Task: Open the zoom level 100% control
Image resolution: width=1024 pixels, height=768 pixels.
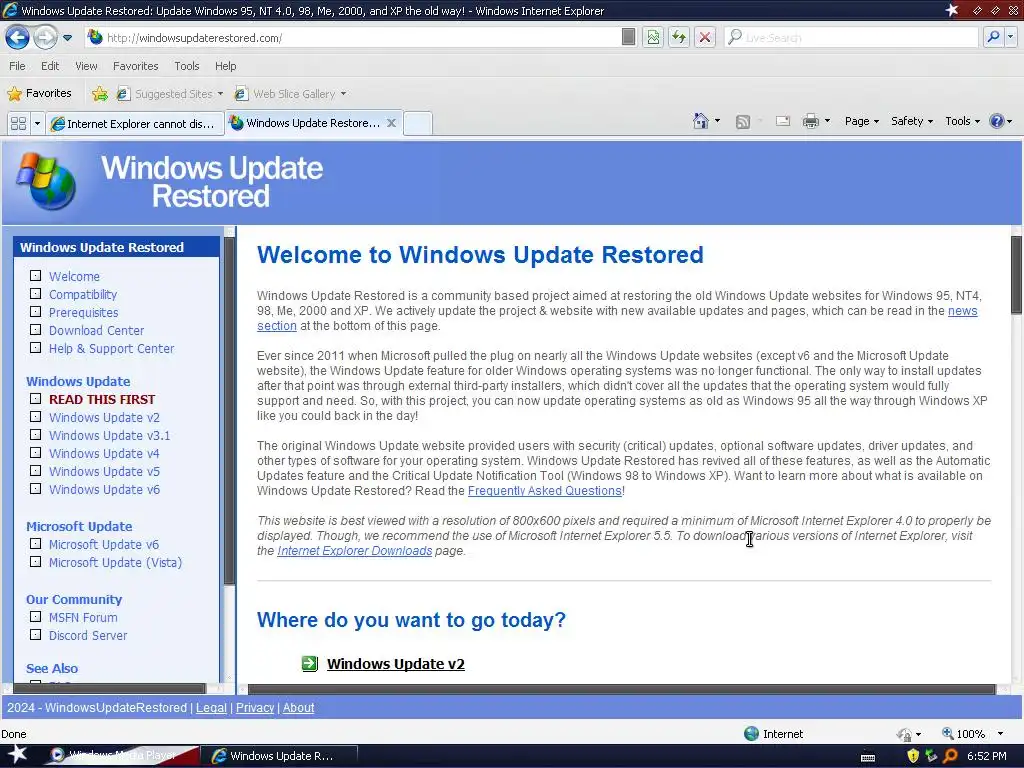Action: click(x=971, y=734)
